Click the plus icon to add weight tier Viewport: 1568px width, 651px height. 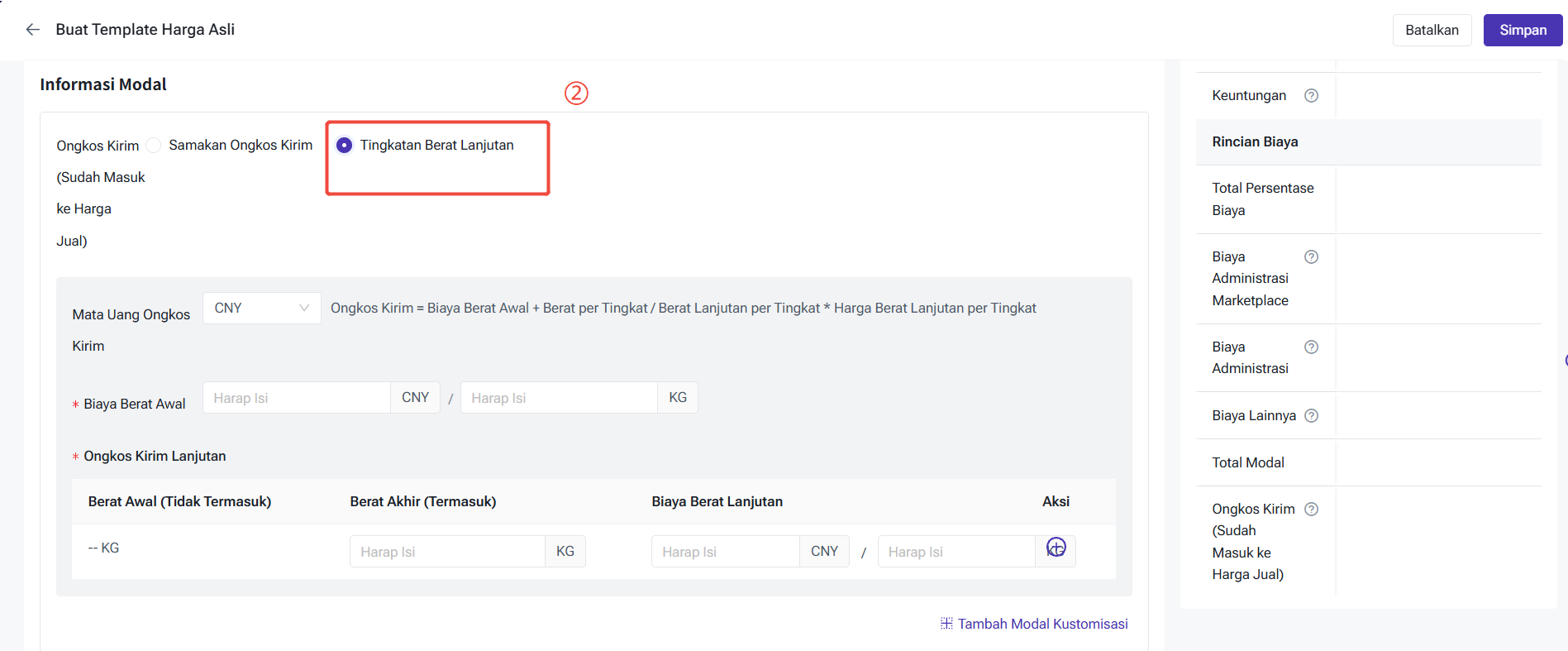point(1056,548)
